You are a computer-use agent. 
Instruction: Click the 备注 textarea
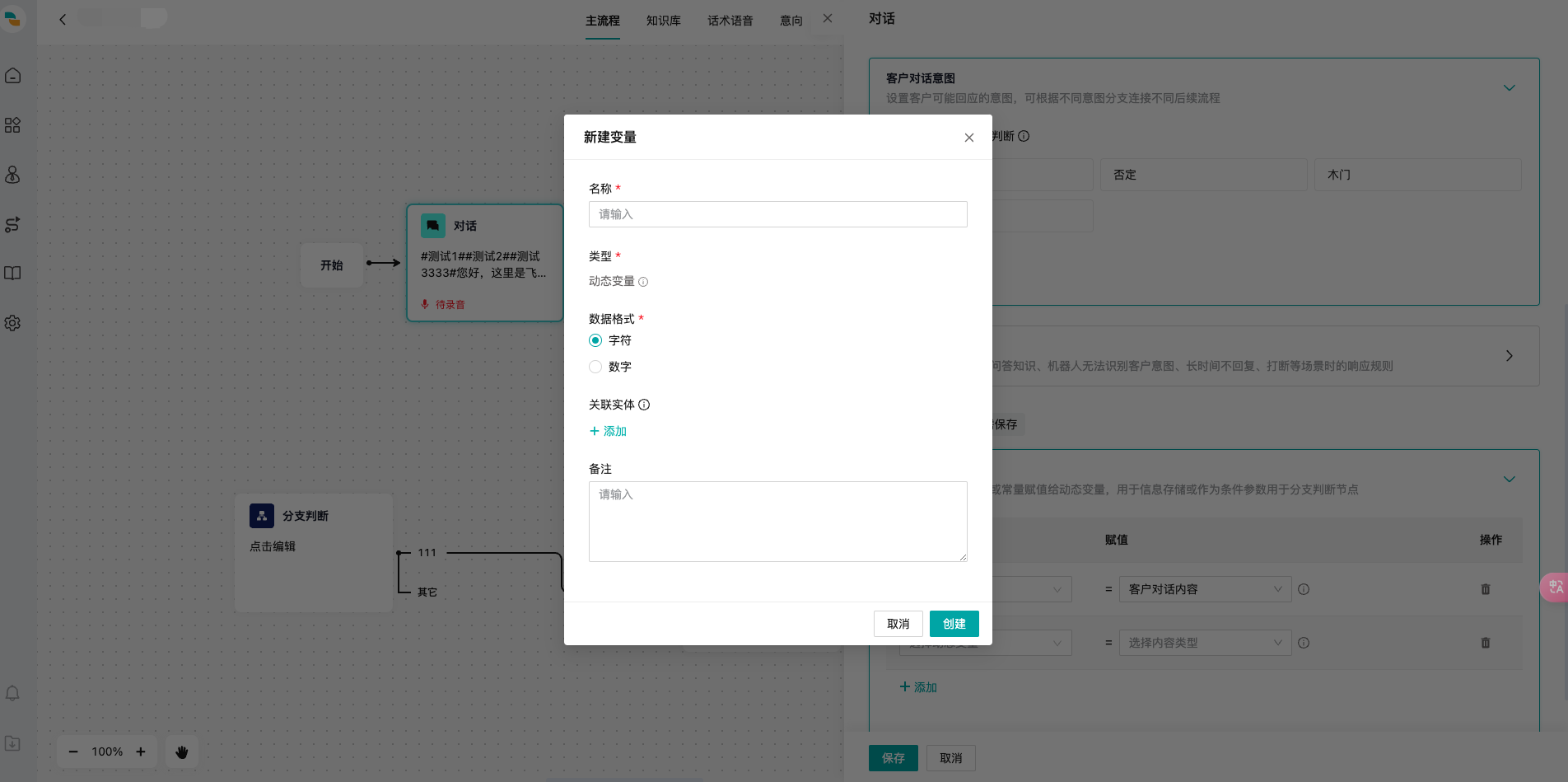click(778, 522)
